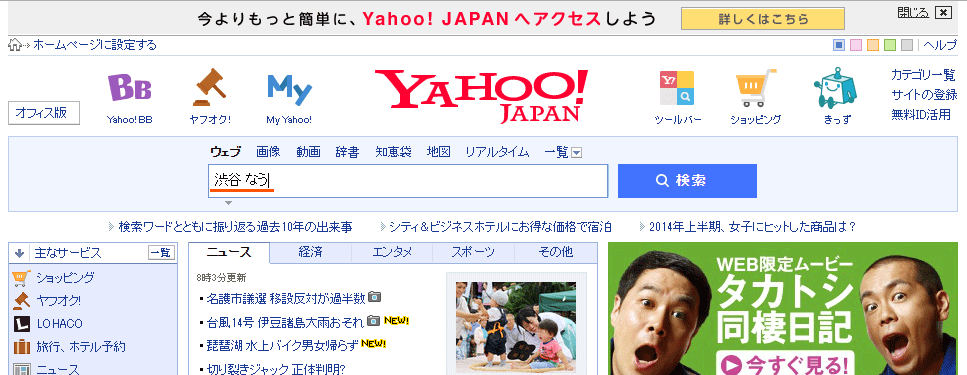
Task: Open LOHACO in the services sidebar
Action: (x=59, y=324)
